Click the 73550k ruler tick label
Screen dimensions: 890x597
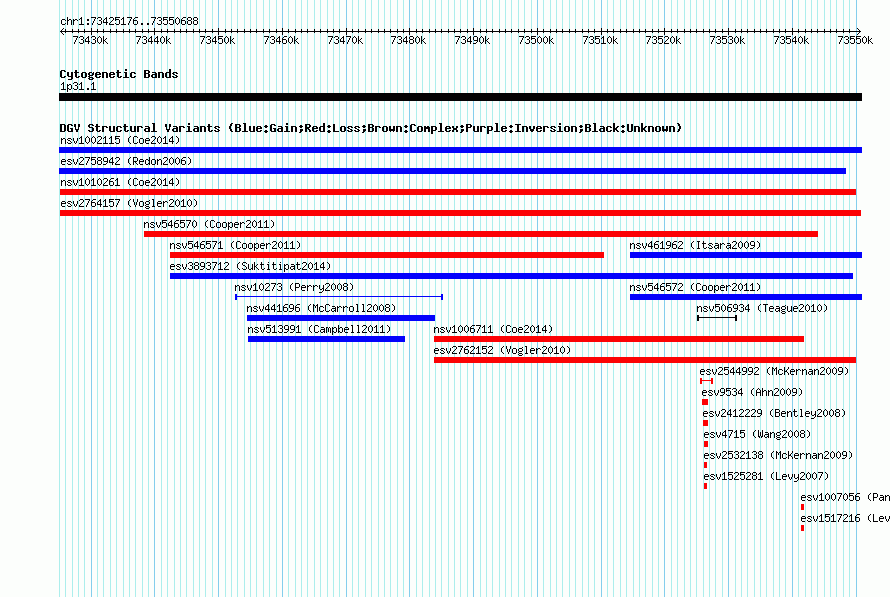(x=855, y=40)
